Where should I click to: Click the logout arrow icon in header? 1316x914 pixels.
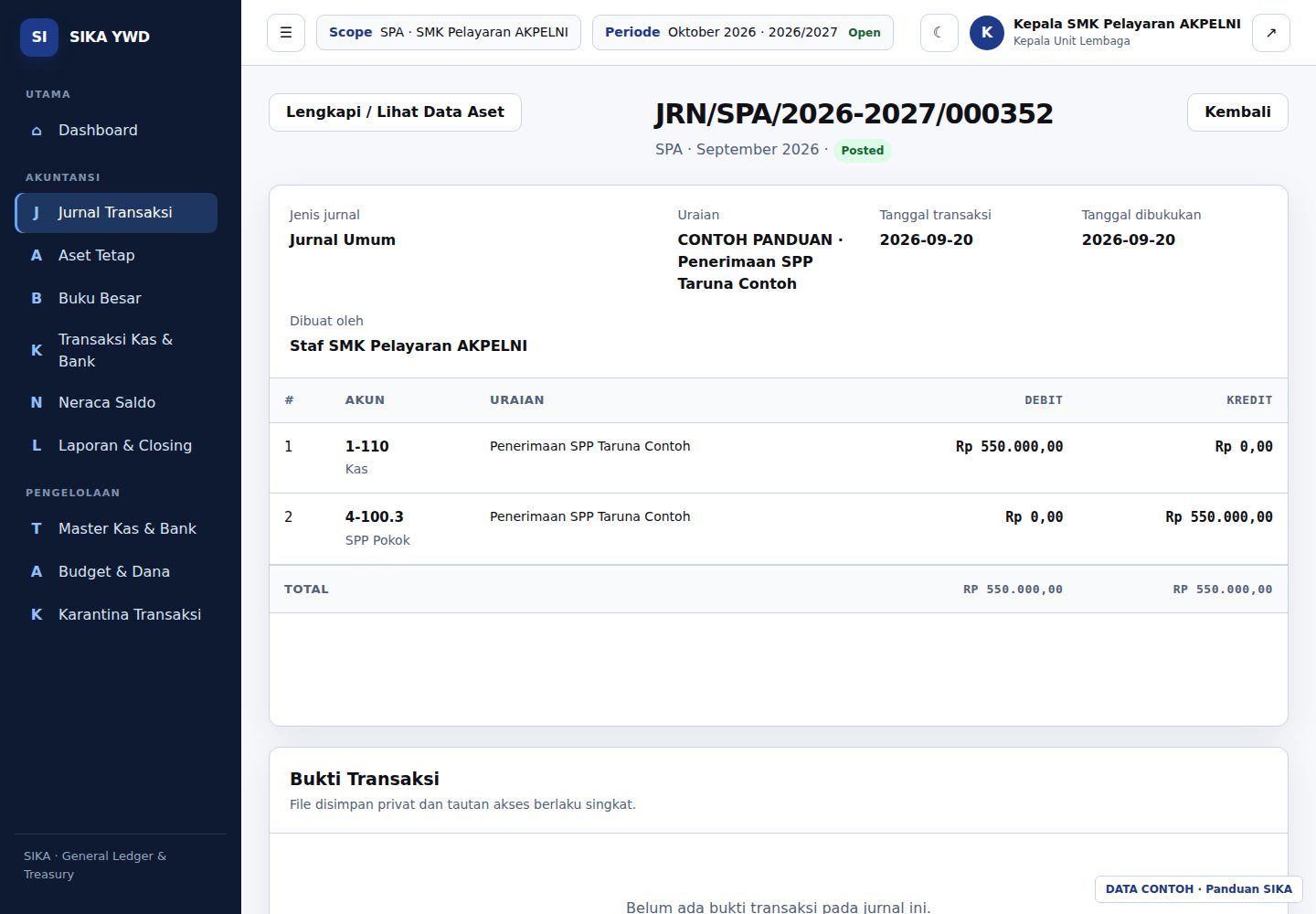tap(1270, 33)
